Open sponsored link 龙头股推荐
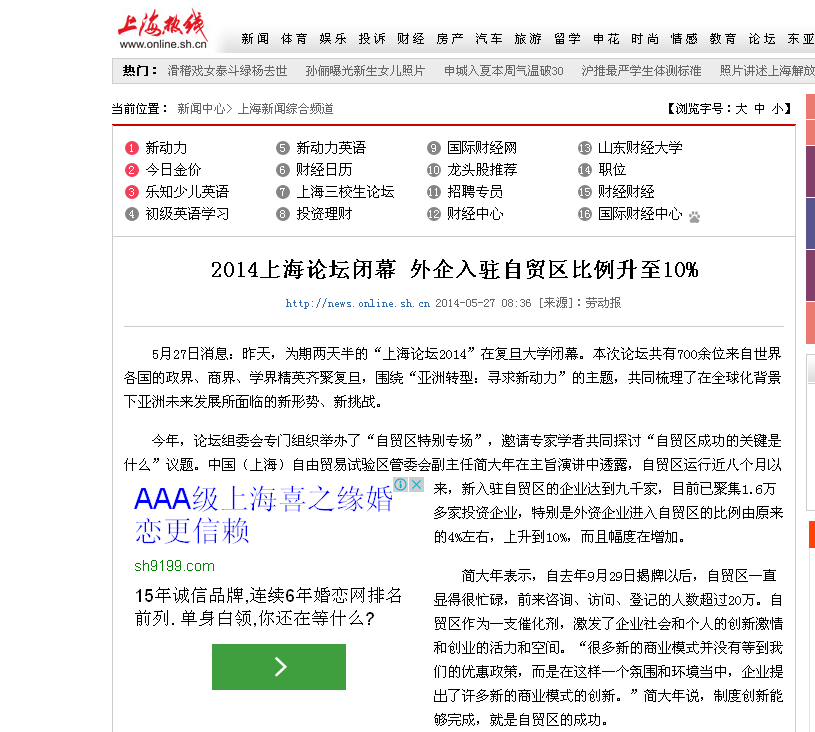This screenshot has width=815, height=732. point(482,170)
